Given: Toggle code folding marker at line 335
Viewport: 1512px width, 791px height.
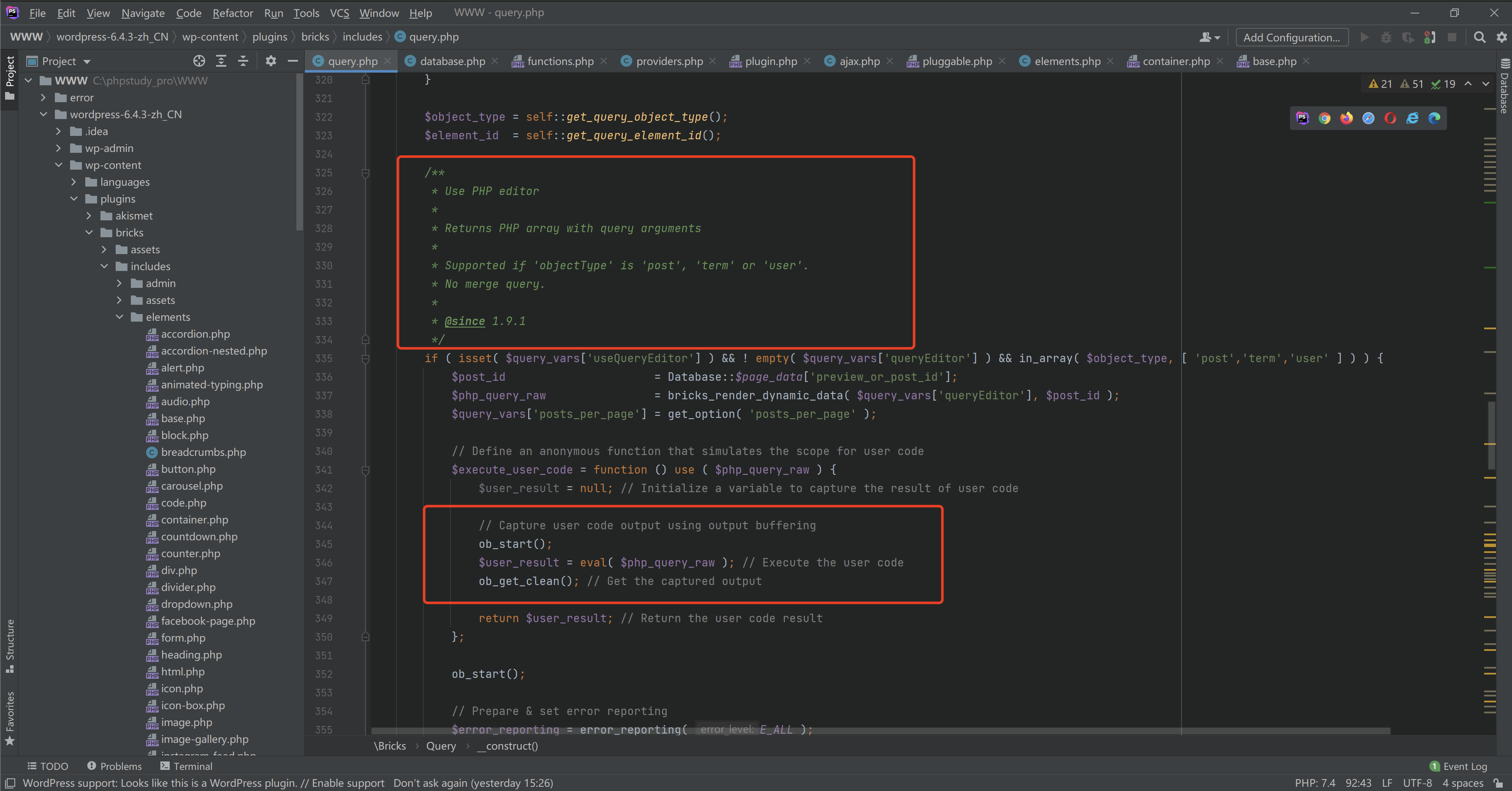Looking at the screenshot, I should [365, 358].
